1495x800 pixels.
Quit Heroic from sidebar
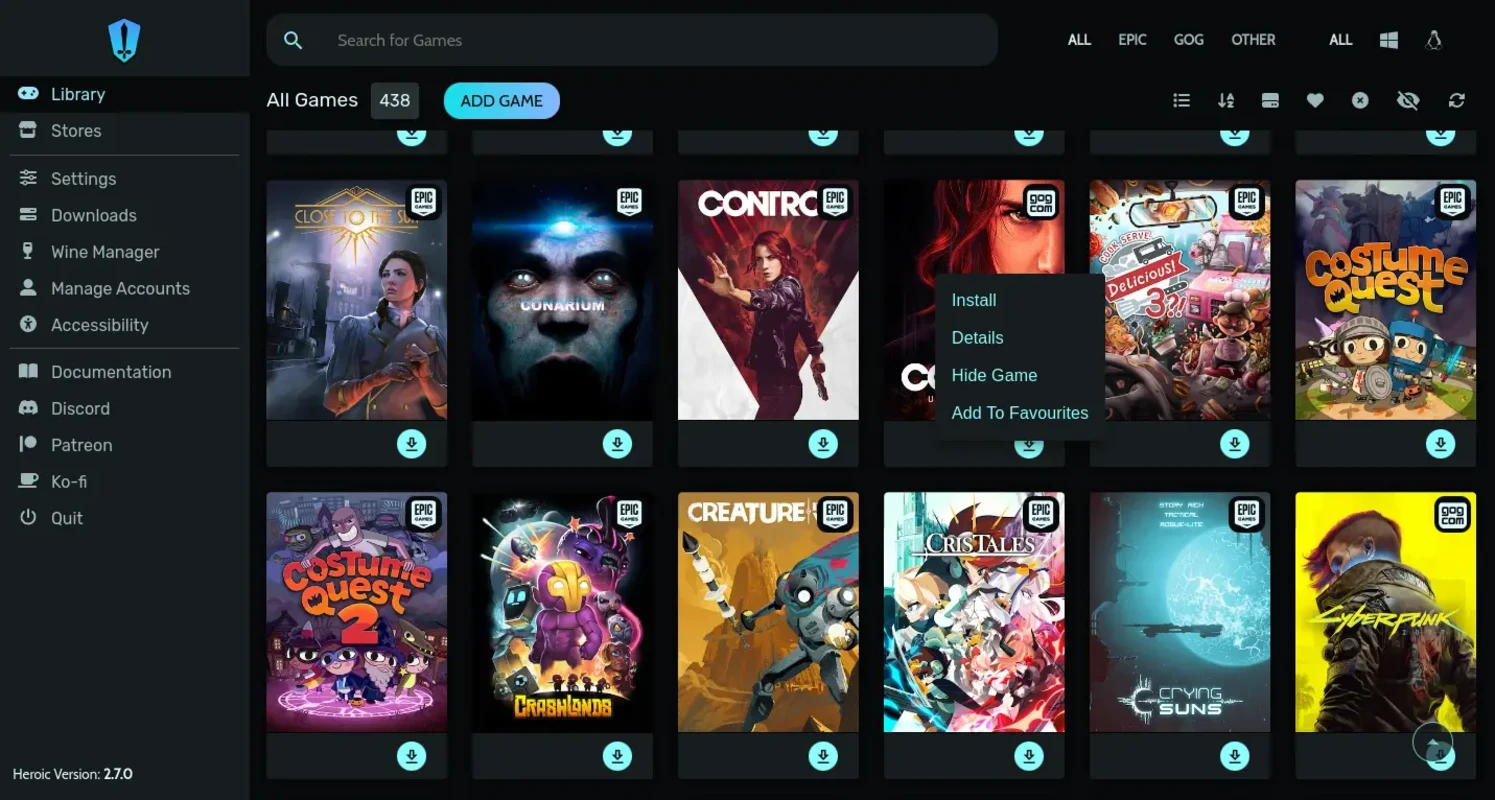coord(67,518)
